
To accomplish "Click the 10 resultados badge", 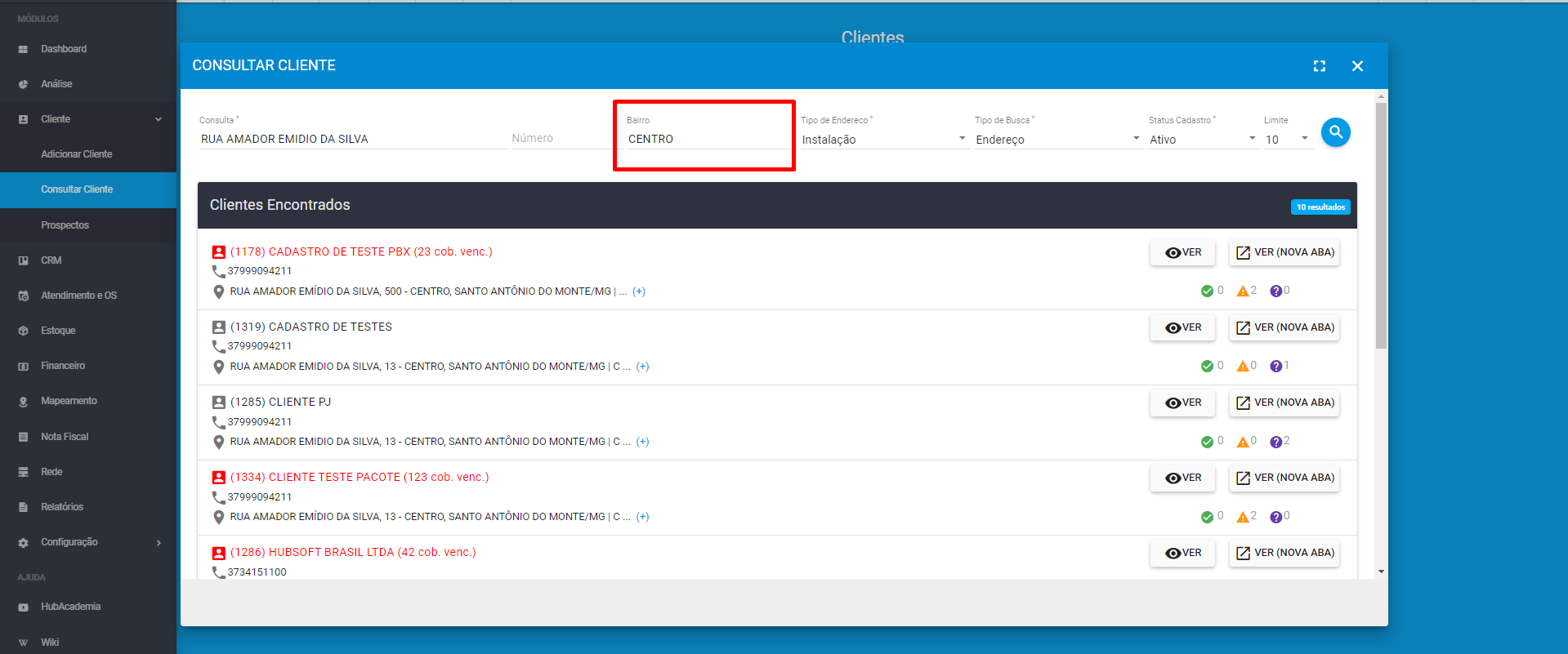I will pos(1320,207).
